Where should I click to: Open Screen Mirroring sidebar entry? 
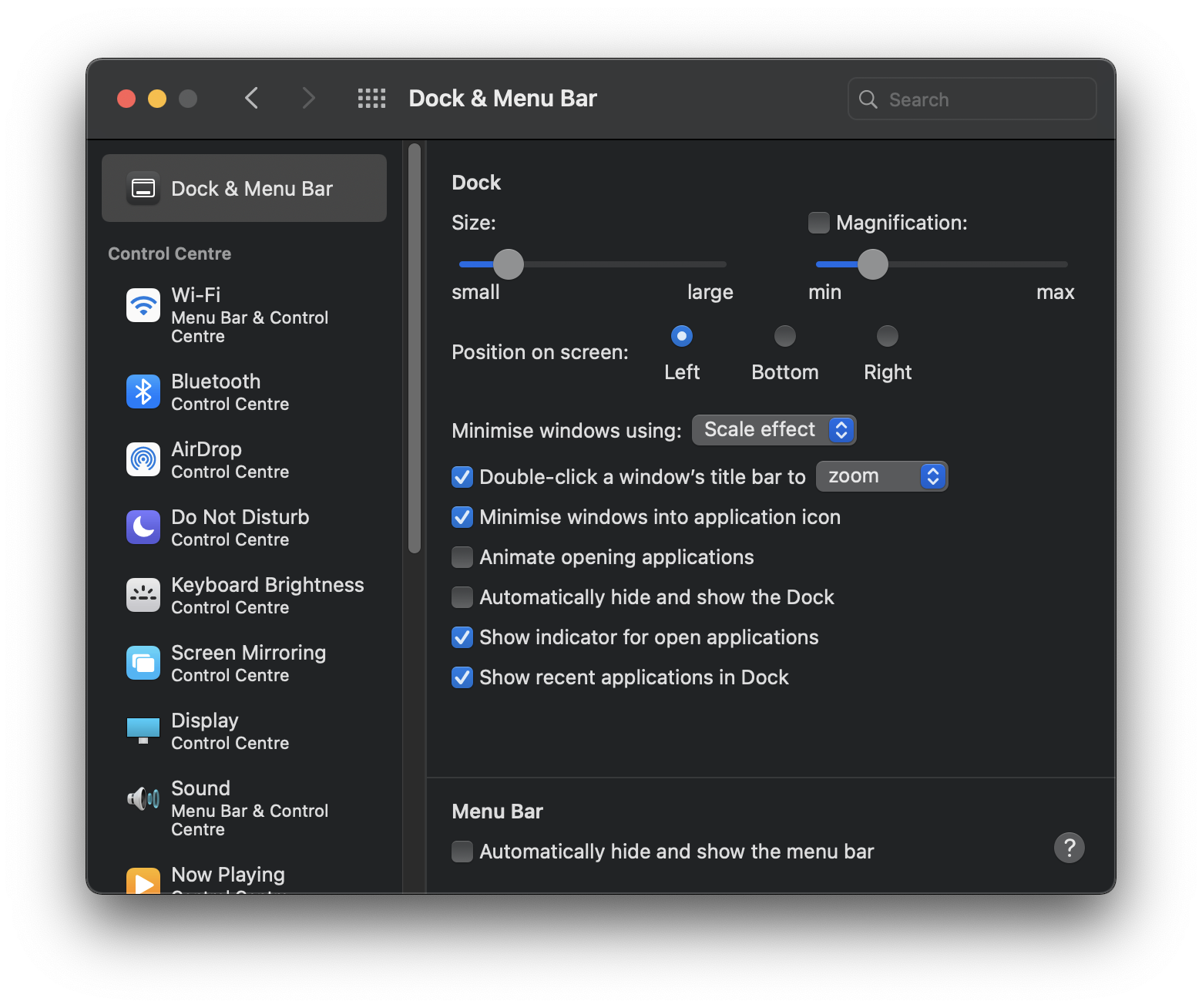tap(244, 663)
